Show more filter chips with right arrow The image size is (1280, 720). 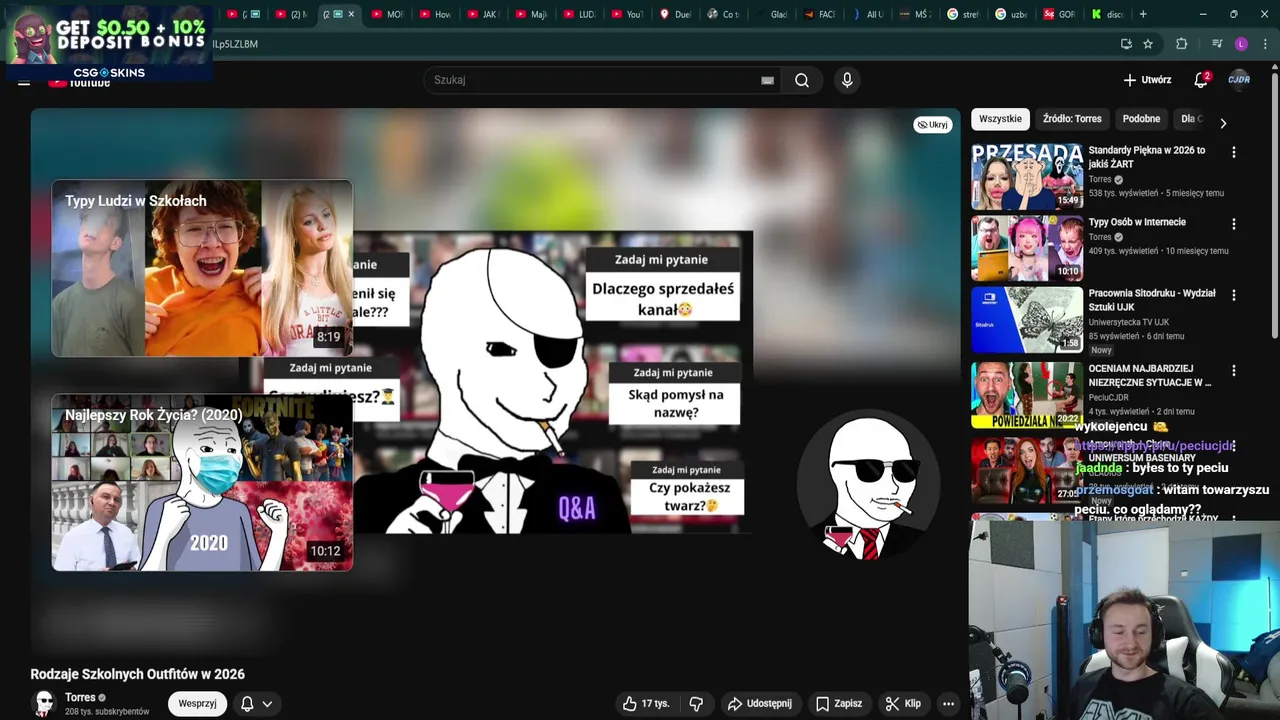pyautogui.click(x=1222, y=123)
